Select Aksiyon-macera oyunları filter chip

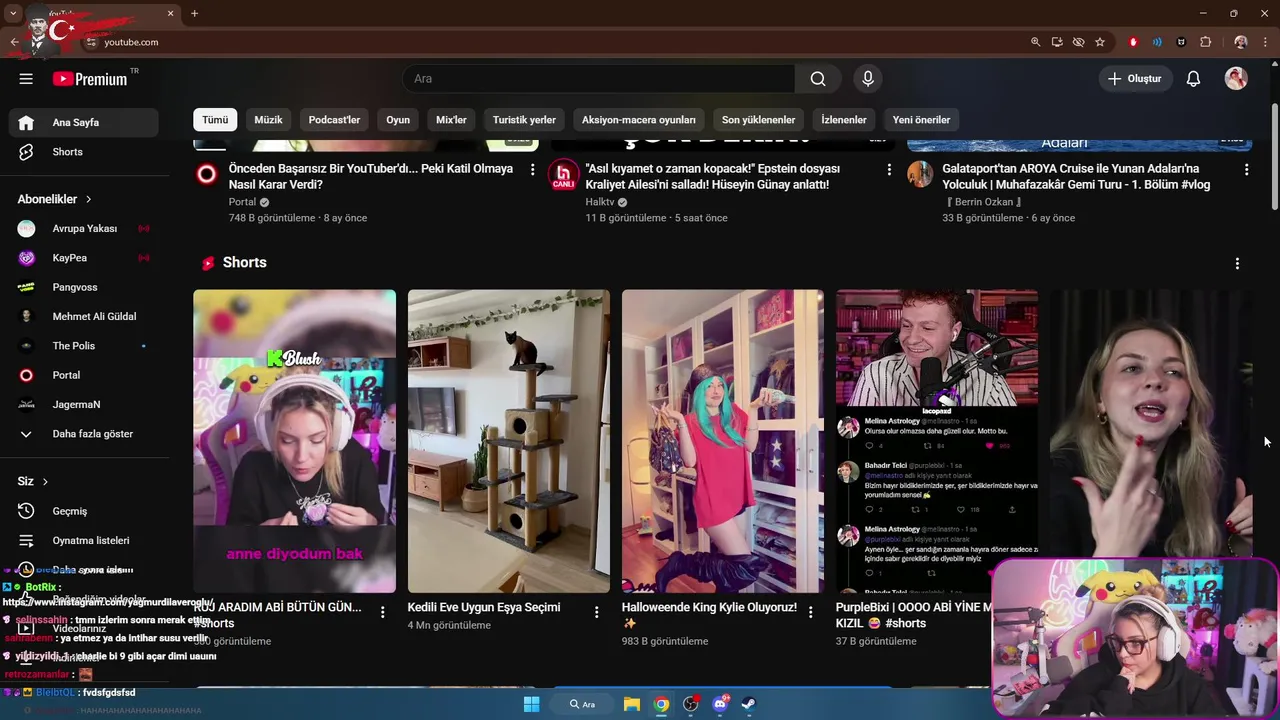(x=639, y=120)
